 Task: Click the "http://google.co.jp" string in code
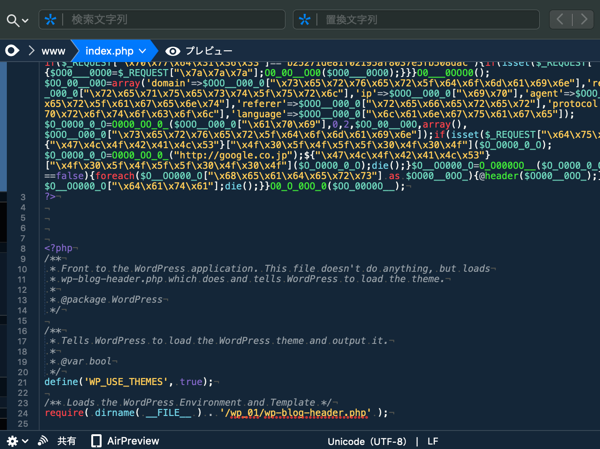pyautogui.click(x=235, y=155)
